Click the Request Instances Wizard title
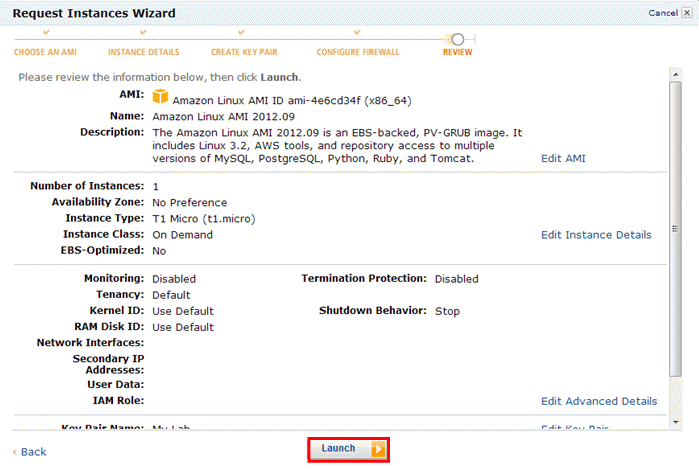 94,13
